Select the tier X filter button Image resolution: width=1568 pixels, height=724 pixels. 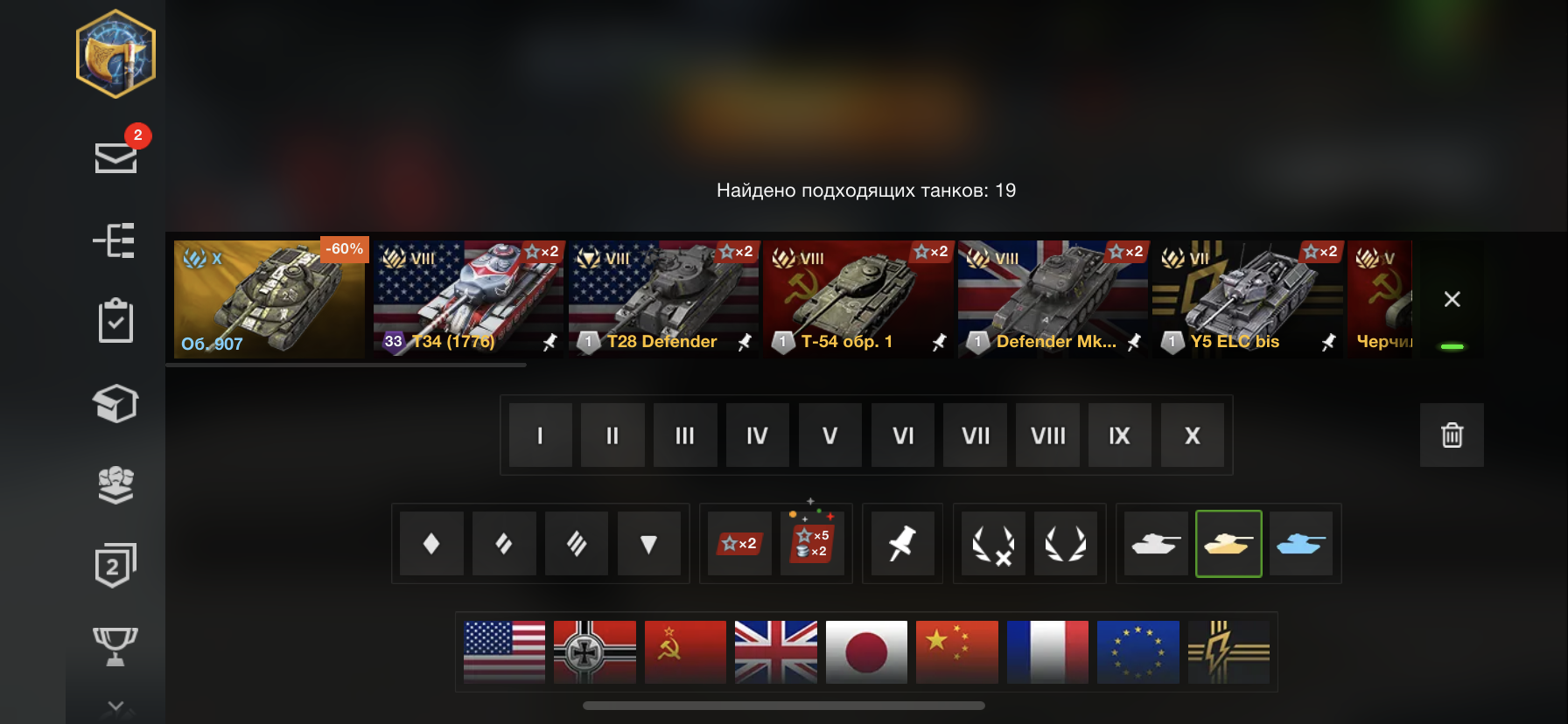click(x=1192, y=435)
